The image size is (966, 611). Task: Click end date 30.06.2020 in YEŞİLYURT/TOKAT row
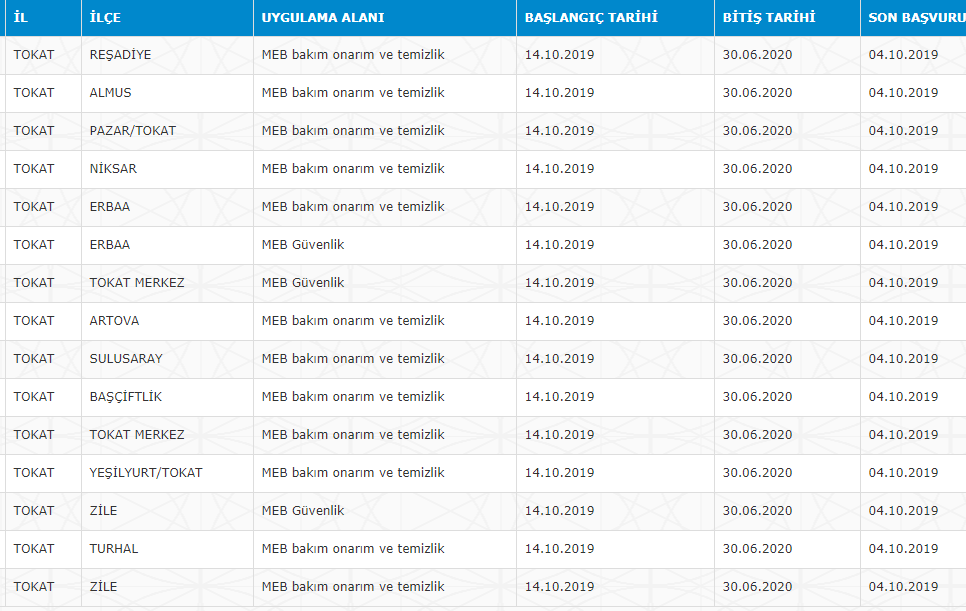pos(757,473)
